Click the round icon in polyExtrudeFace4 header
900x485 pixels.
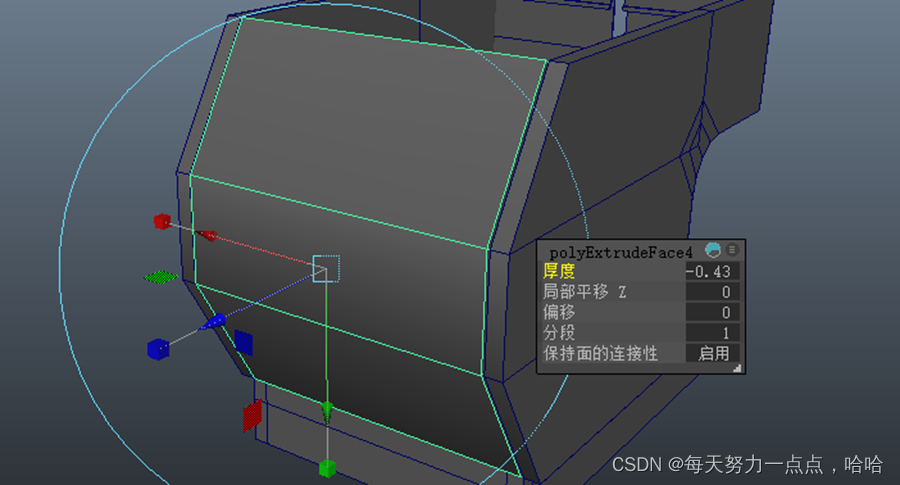(713, 250)
